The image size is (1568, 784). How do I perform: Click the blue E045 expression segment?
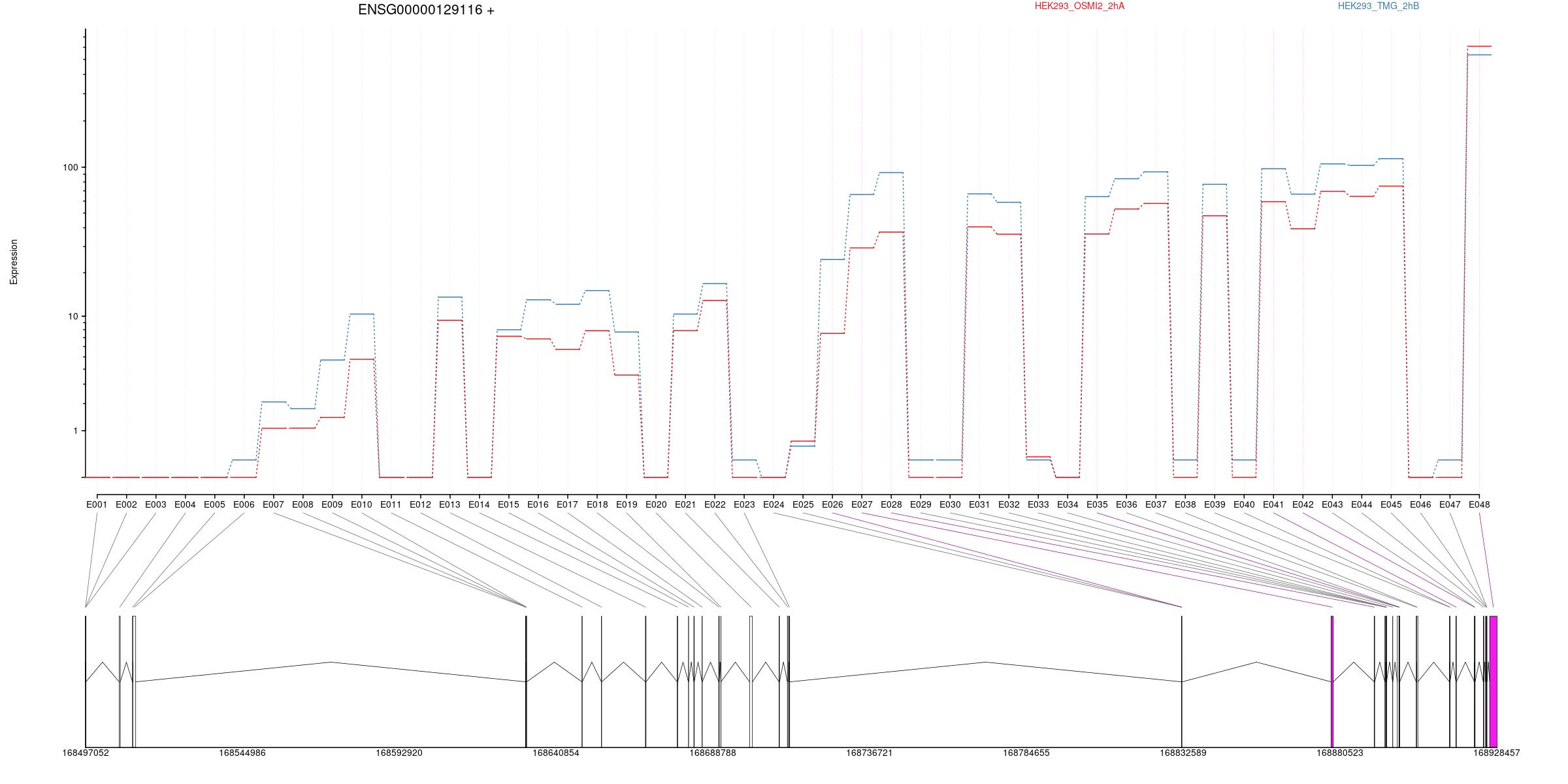[1391, 159]
